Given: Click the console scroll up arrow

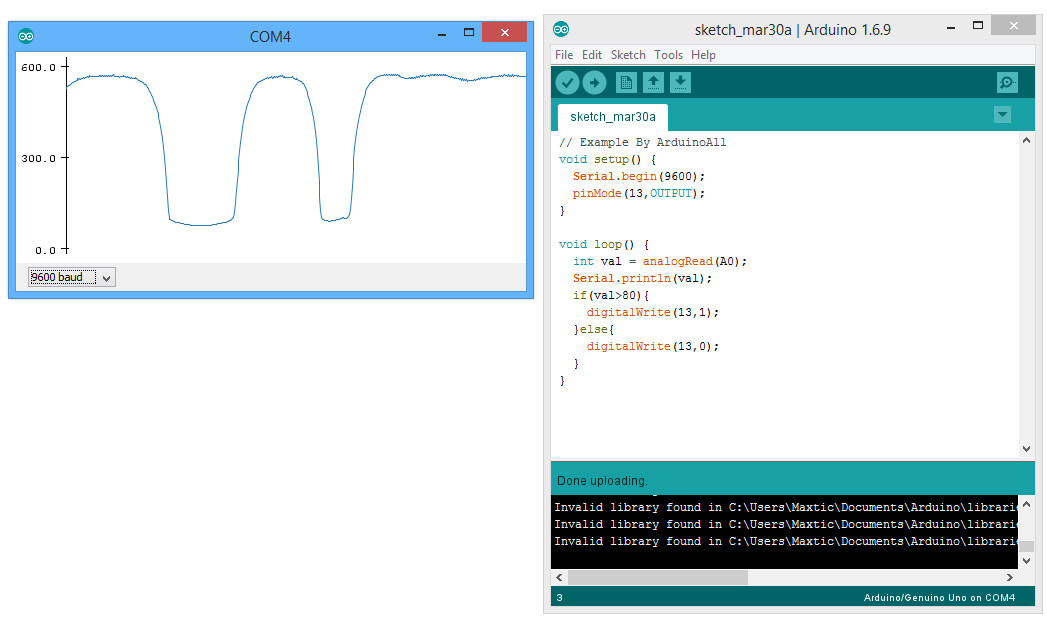Looking at the screenshot, I should tap(1026, 505).
